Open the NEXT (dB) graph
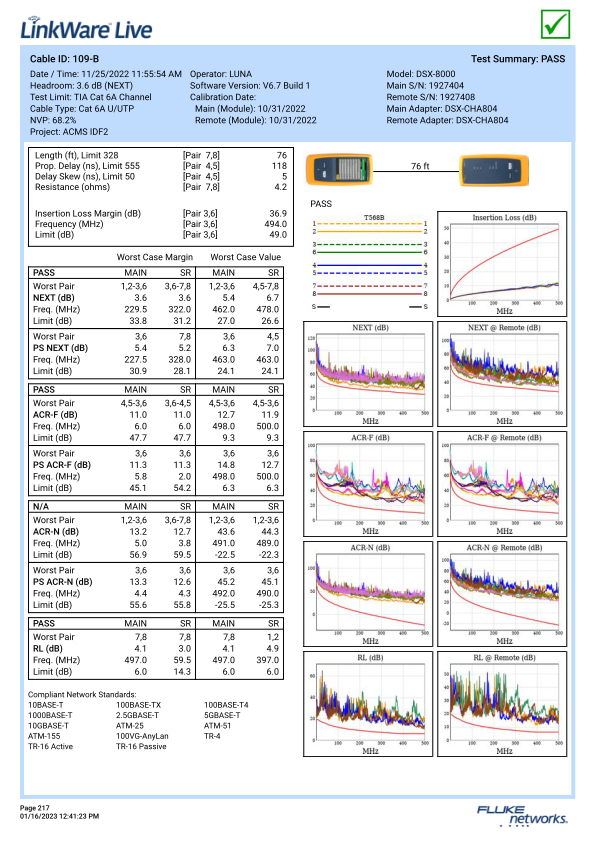This screenshot has height=841, width=595. click(368, 374)
